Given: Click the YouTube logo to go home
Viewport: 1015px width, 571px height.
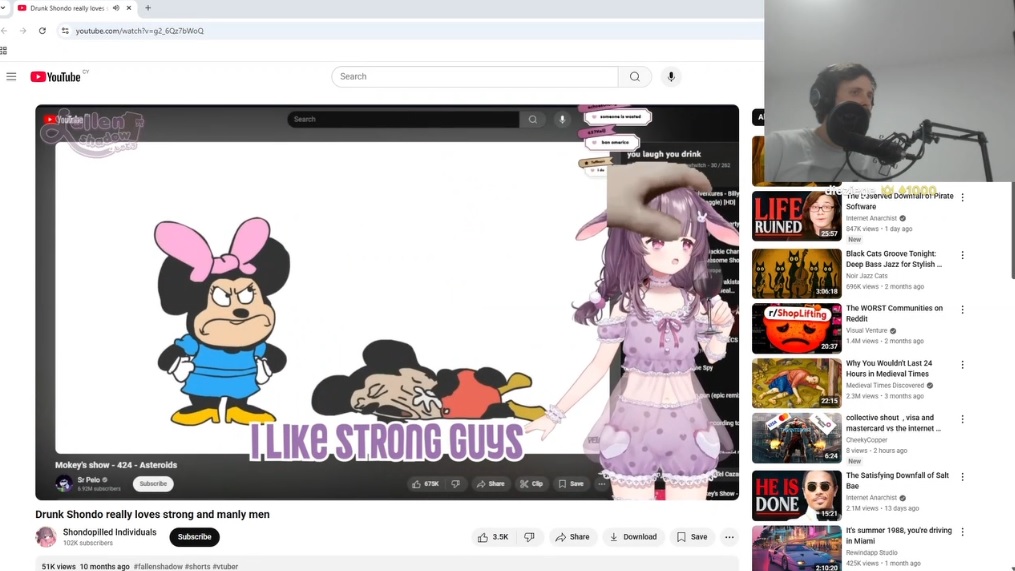Looking at the screenshot, I should pyautogui.click(x=56, y=76).
